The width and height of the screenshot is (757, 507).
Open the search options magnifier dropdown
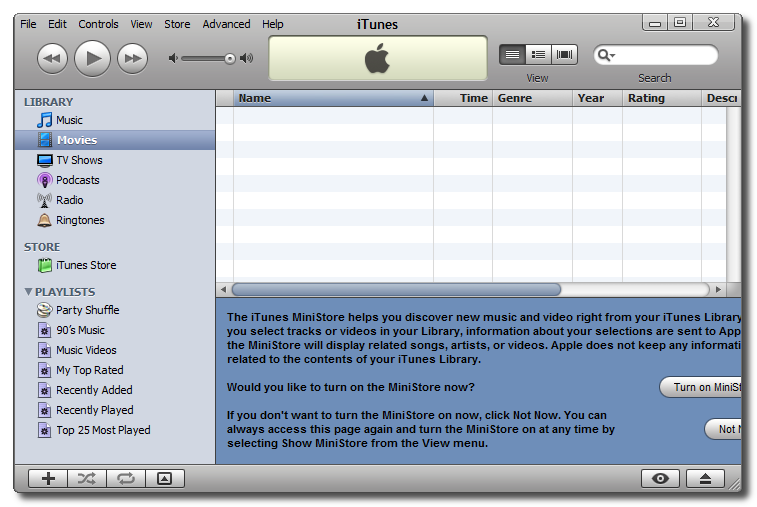[606, 56]
